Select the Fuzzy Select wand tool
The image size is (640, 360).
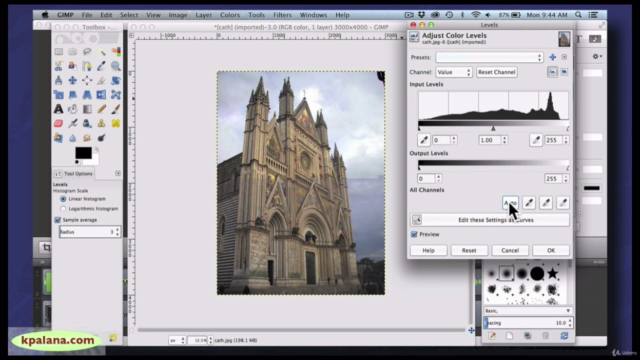(x=101, y=52)
